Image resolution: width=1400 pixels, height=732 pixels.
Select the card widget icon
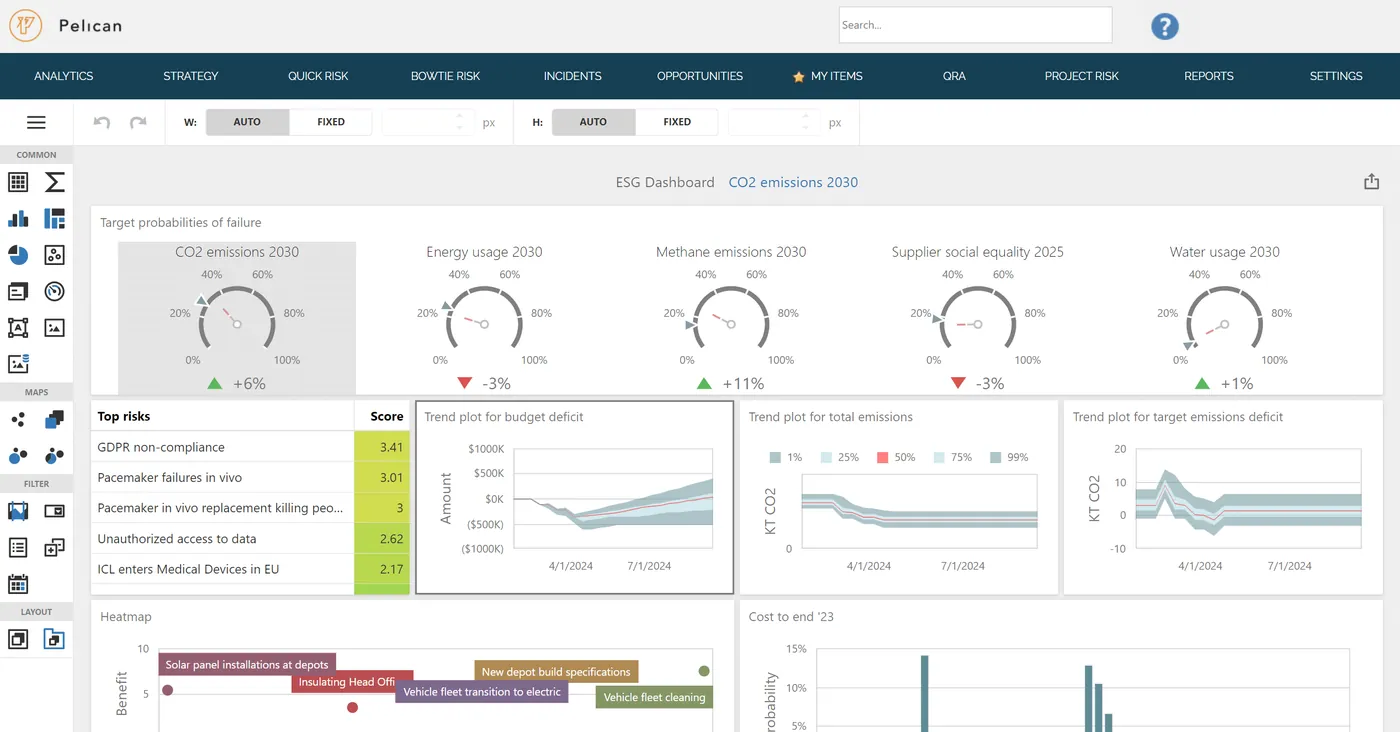(18, 291)
